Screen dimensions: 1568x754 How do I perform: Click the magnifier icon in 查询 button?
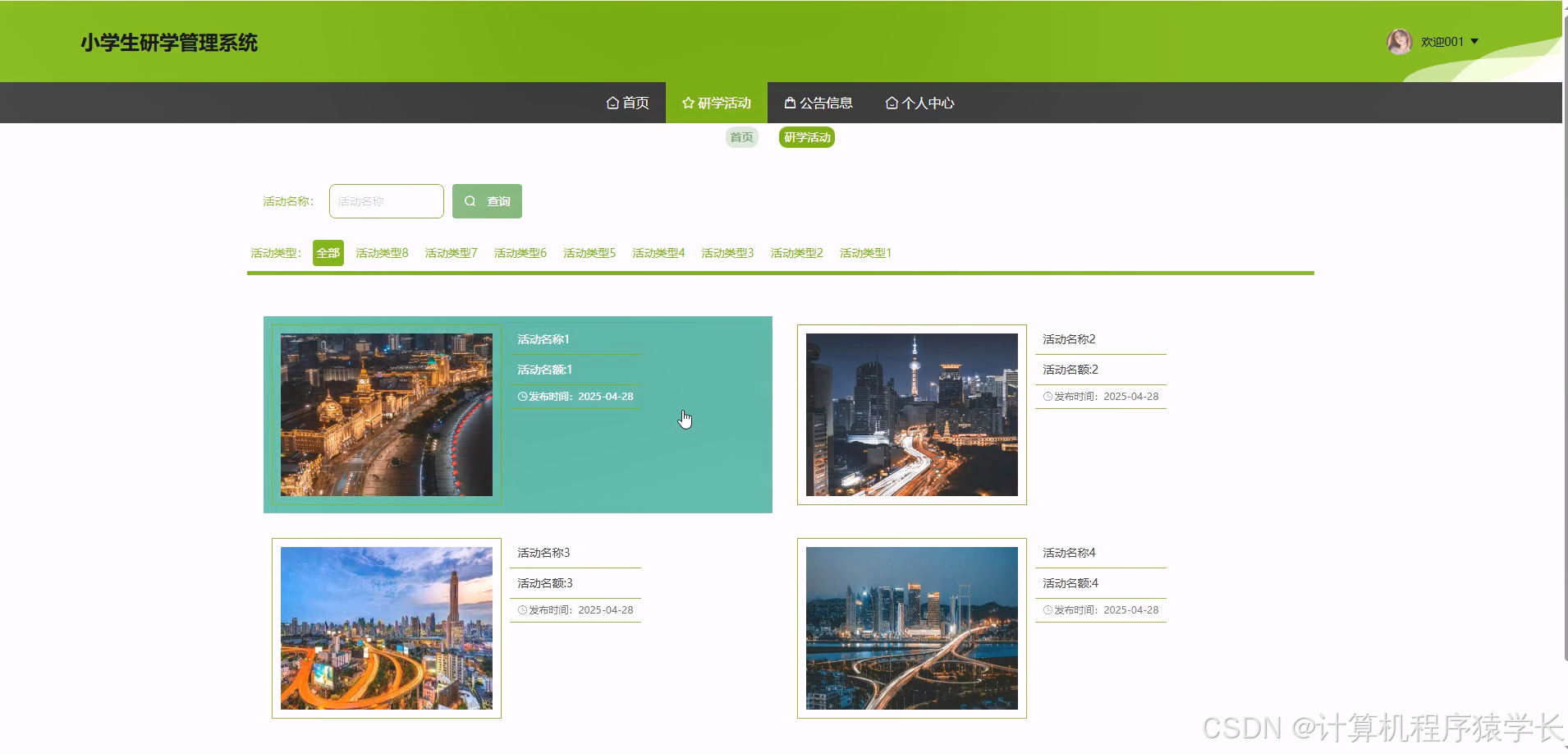[470, 201]
